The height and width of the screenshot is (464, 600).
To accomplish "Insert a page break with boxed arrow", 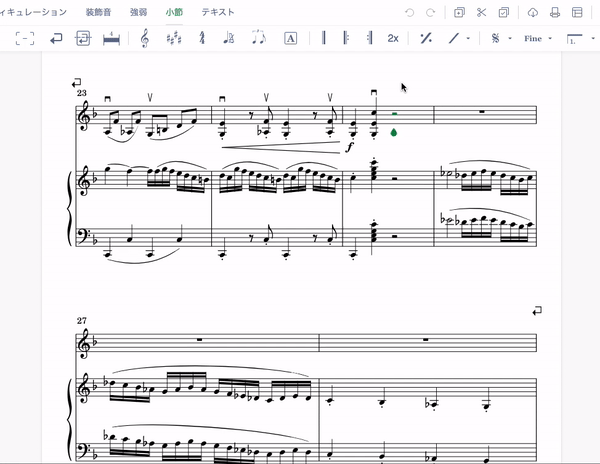I will (83, 39).
